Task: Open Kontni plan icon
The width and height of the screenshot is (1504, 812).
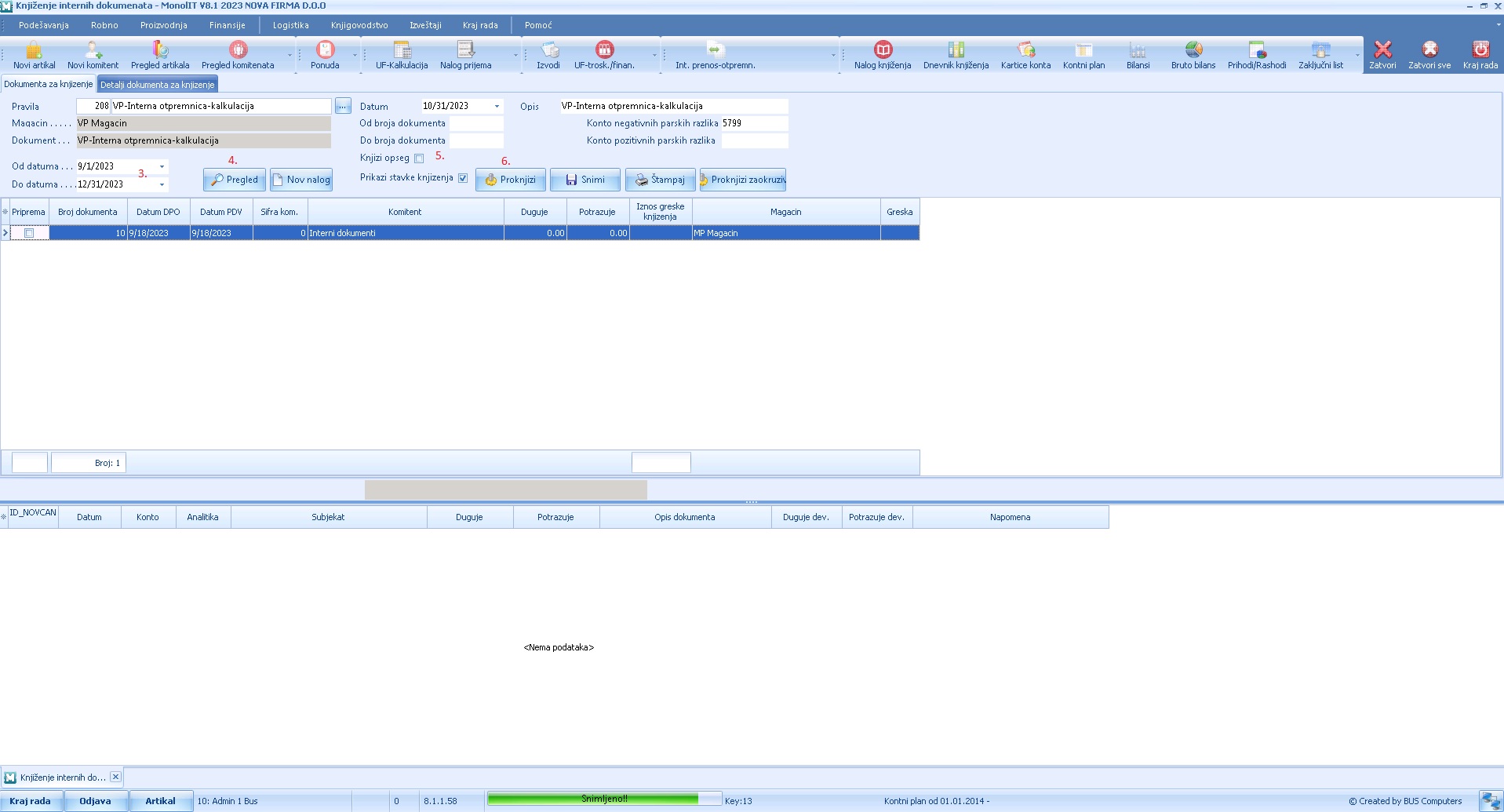Action: [1083, 55]
